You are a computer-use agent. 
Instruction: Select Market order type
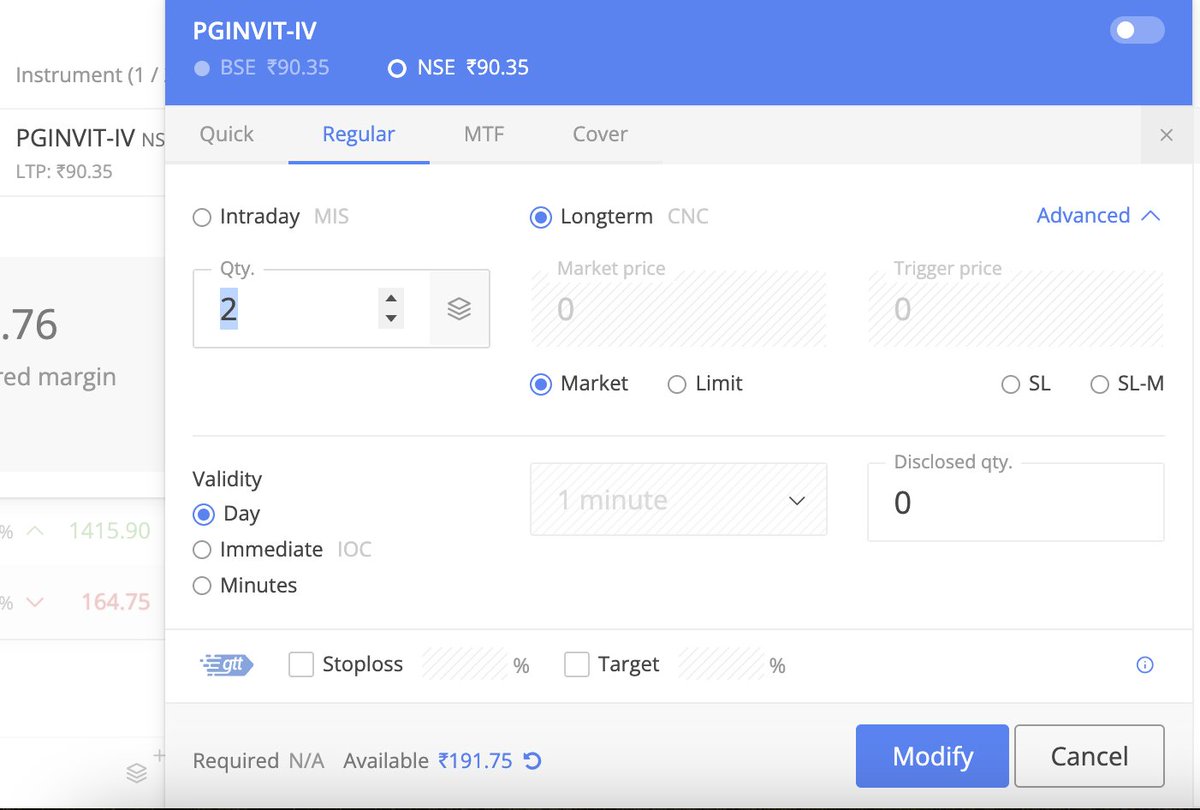pos(540,384)
